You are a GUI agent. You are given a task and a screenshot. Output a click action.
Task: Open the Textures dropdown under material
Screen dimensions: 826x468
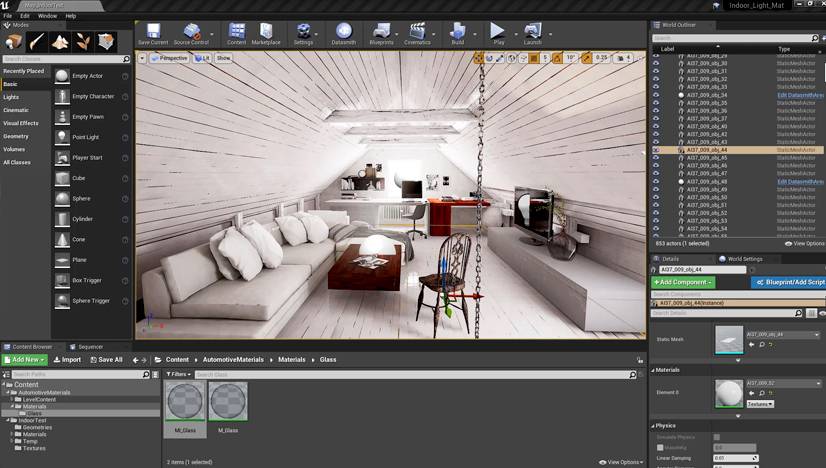760,404
